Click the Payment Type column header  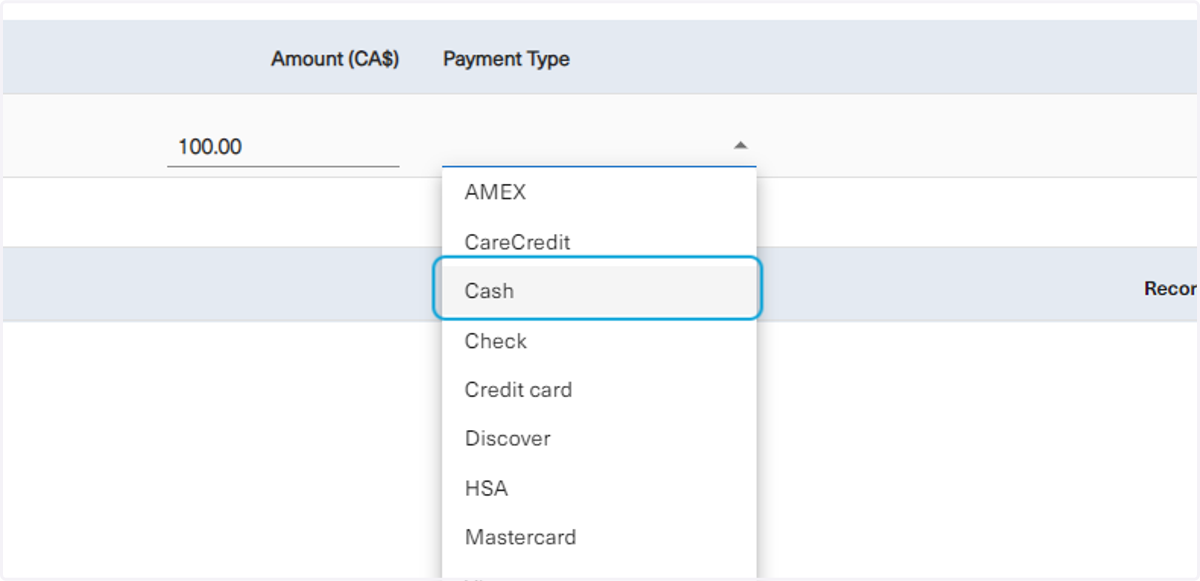point(506,59)
